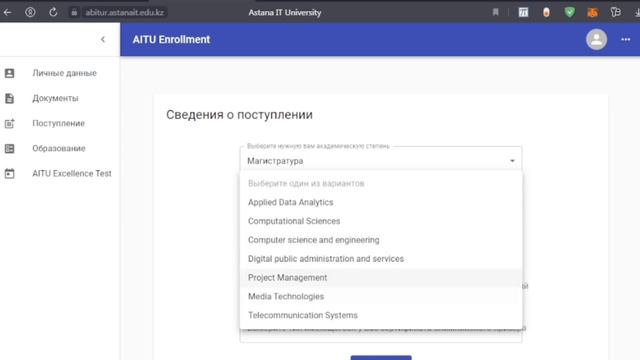The image size is (640, 360).
Task: Open the three-dots menu in header
Action: click(626, 40)
